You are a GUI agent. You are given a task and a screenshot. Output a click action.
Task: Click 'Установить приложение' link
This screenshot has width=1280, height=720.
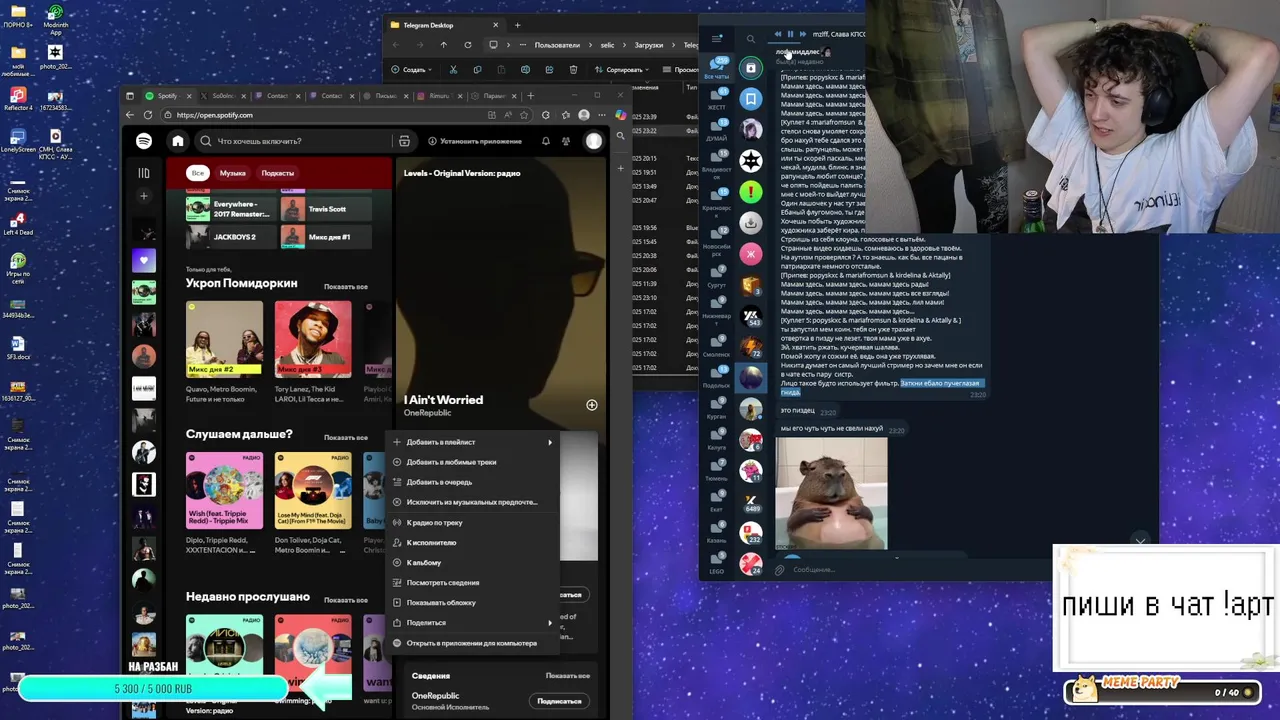[x=474, y=141]
